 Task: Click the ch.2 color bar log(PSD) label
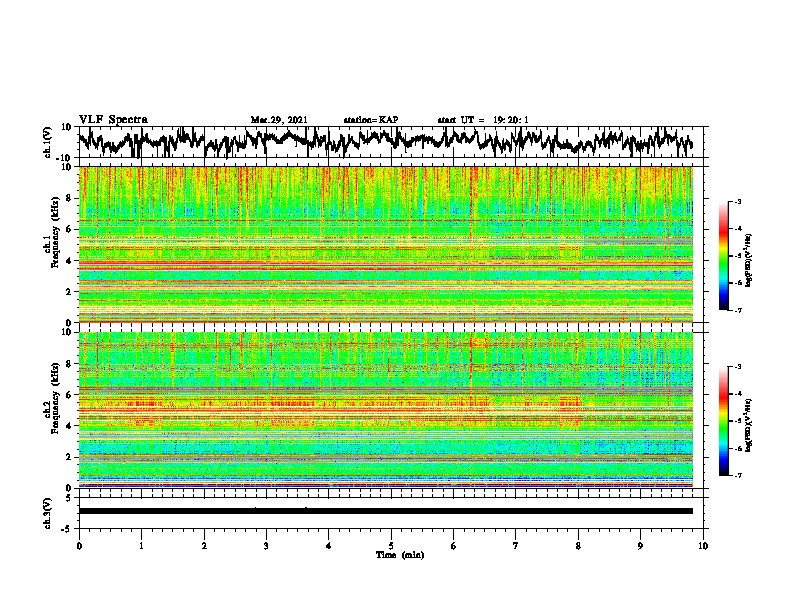tap(750, 426)
